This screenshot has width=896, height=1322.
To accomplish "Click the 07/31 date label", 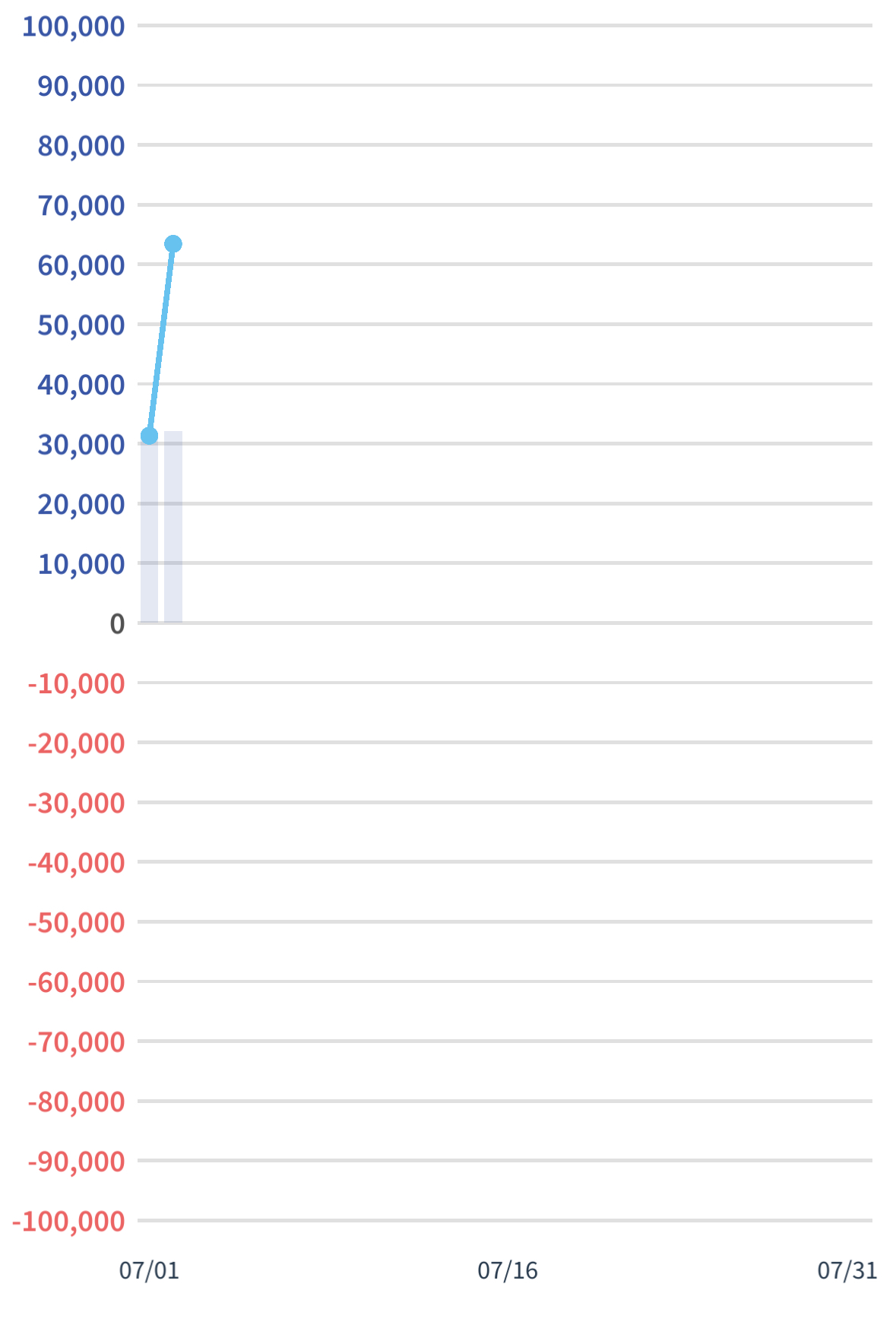I will [x=847, y=1270].
